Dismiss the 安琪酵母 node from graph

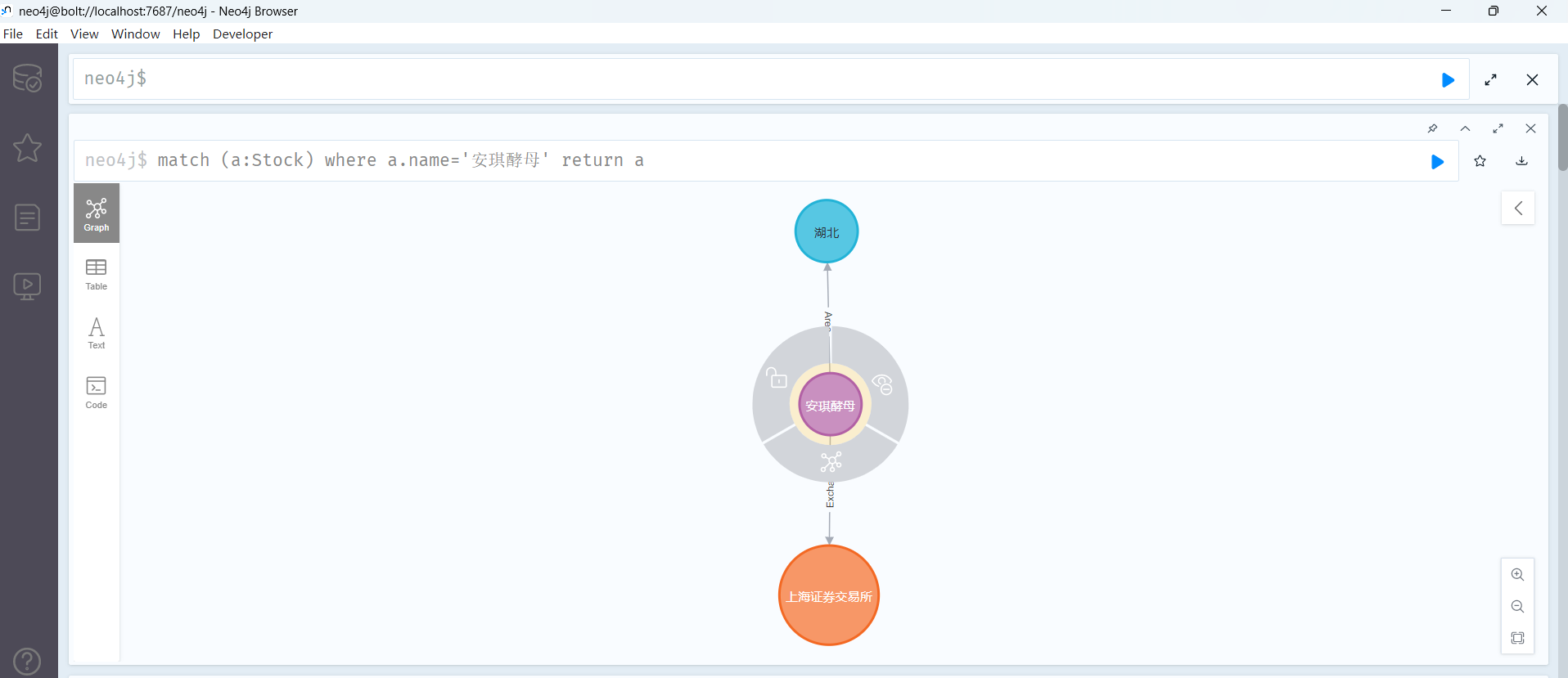[883, 384]
